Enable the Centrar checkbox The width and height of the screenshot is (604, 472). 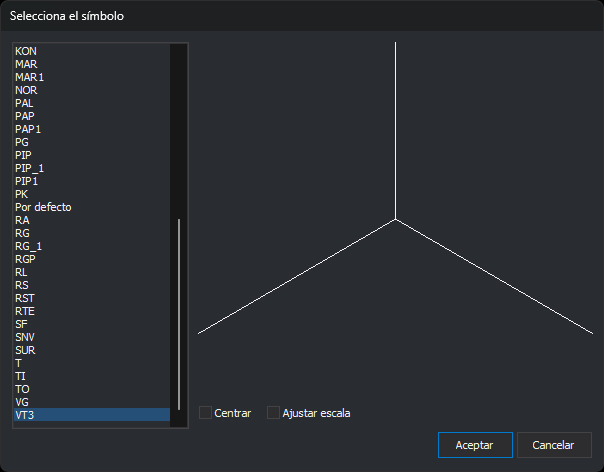tap(205, 413)
